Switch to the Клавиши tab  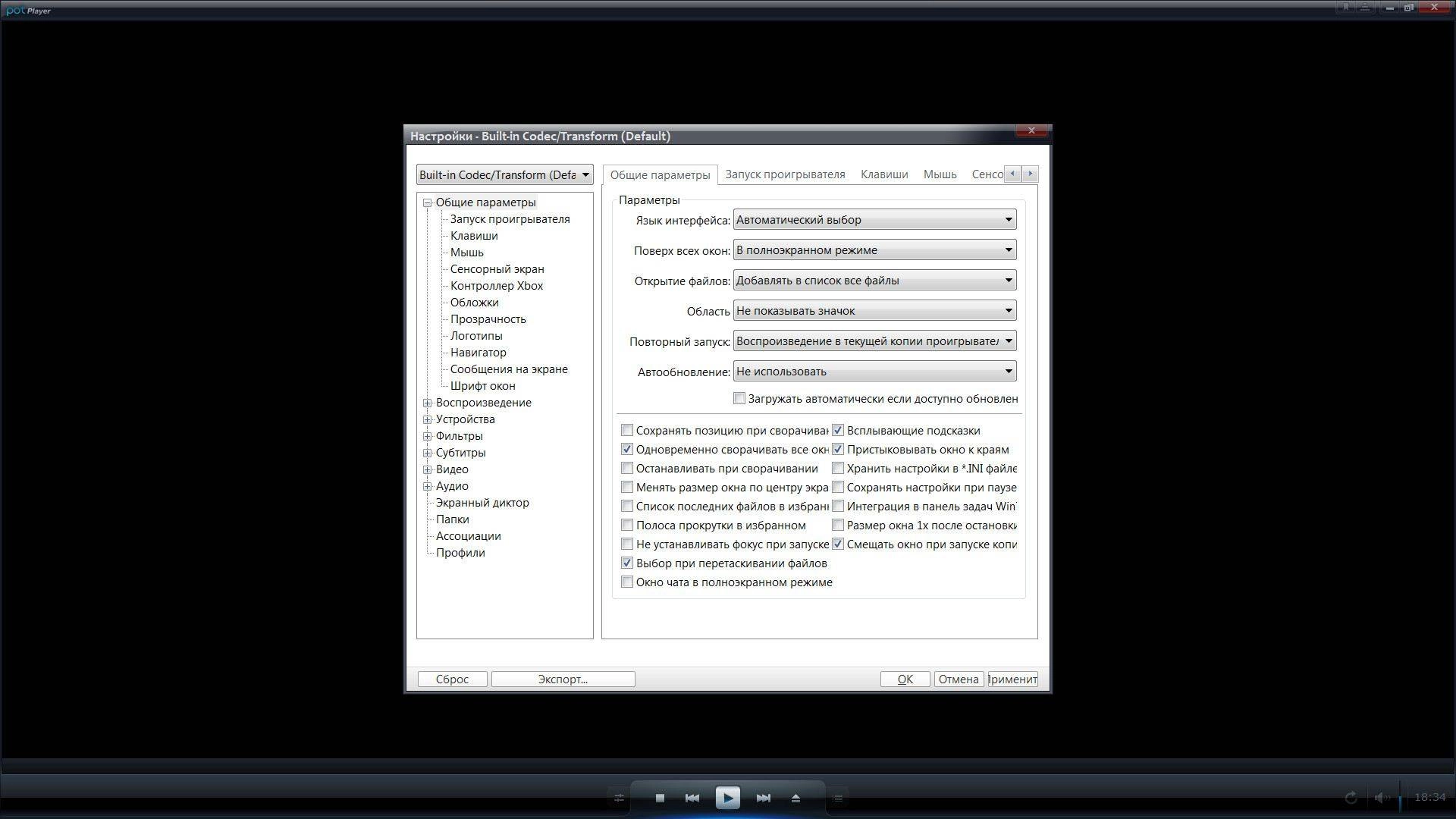click(884, 174)
